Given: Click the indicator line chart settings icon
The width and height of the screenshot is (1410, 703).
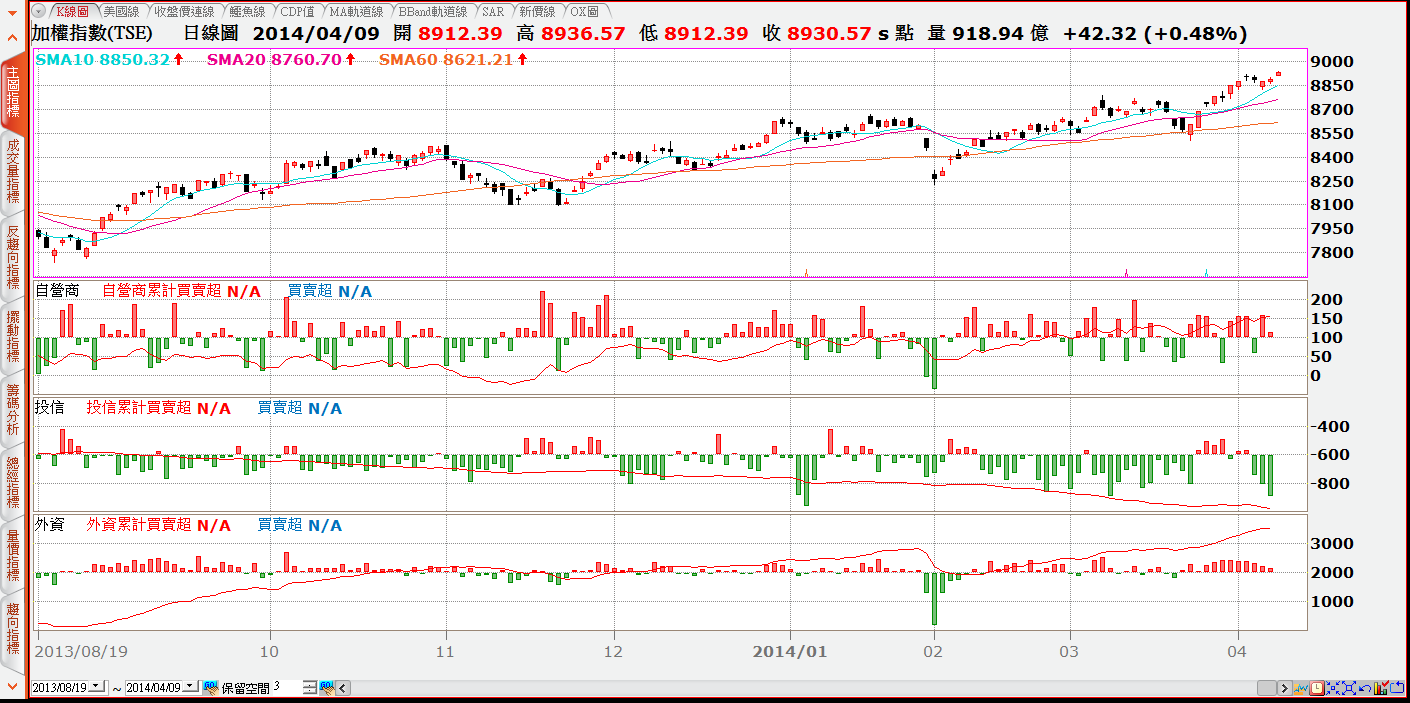Looking at the screenshot, I should 1301,688.
